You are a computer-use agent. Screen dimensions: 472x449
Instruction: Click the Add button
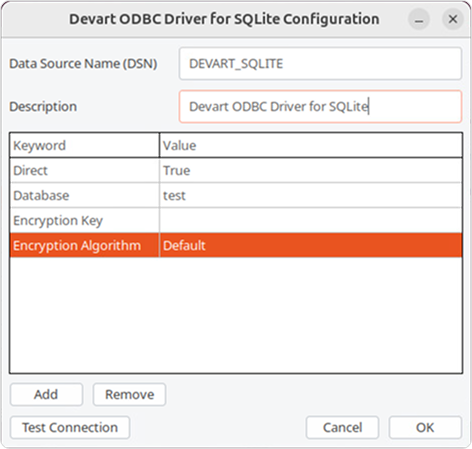pos(46,394)
